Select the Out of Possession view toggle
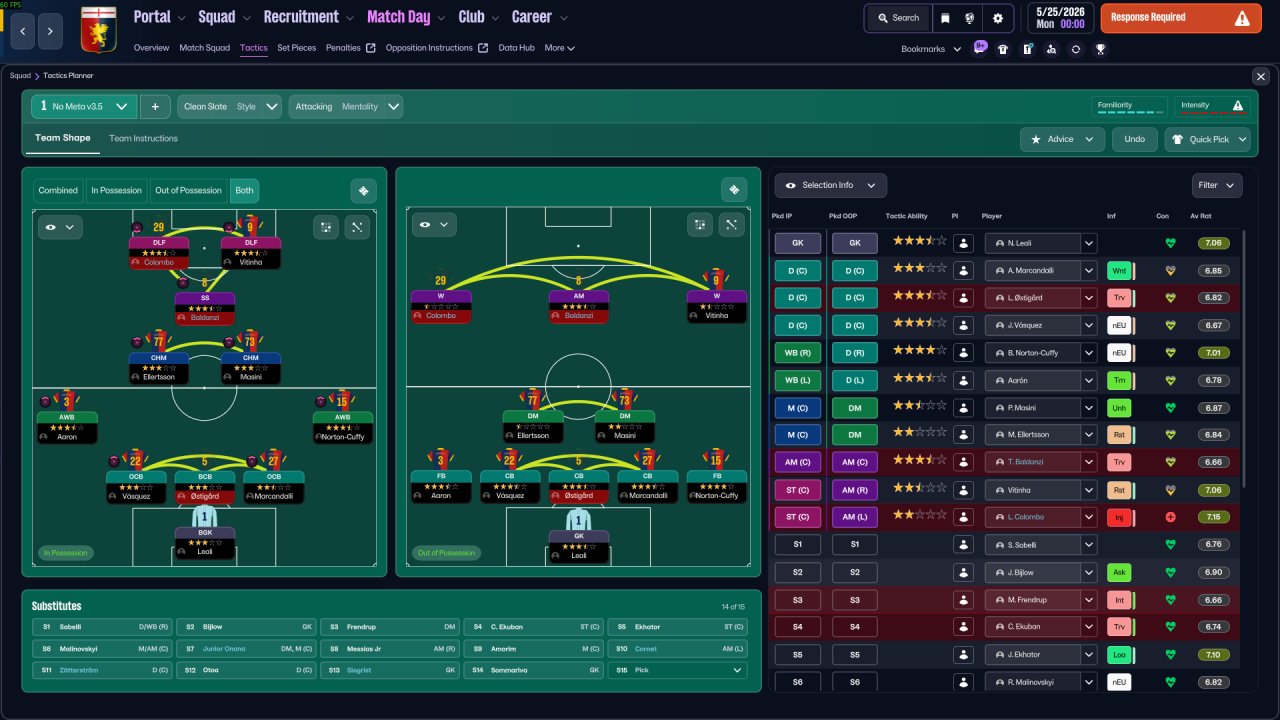This screenshot has width=1280, height=720. pyautogui.click(x=188, y=190)
